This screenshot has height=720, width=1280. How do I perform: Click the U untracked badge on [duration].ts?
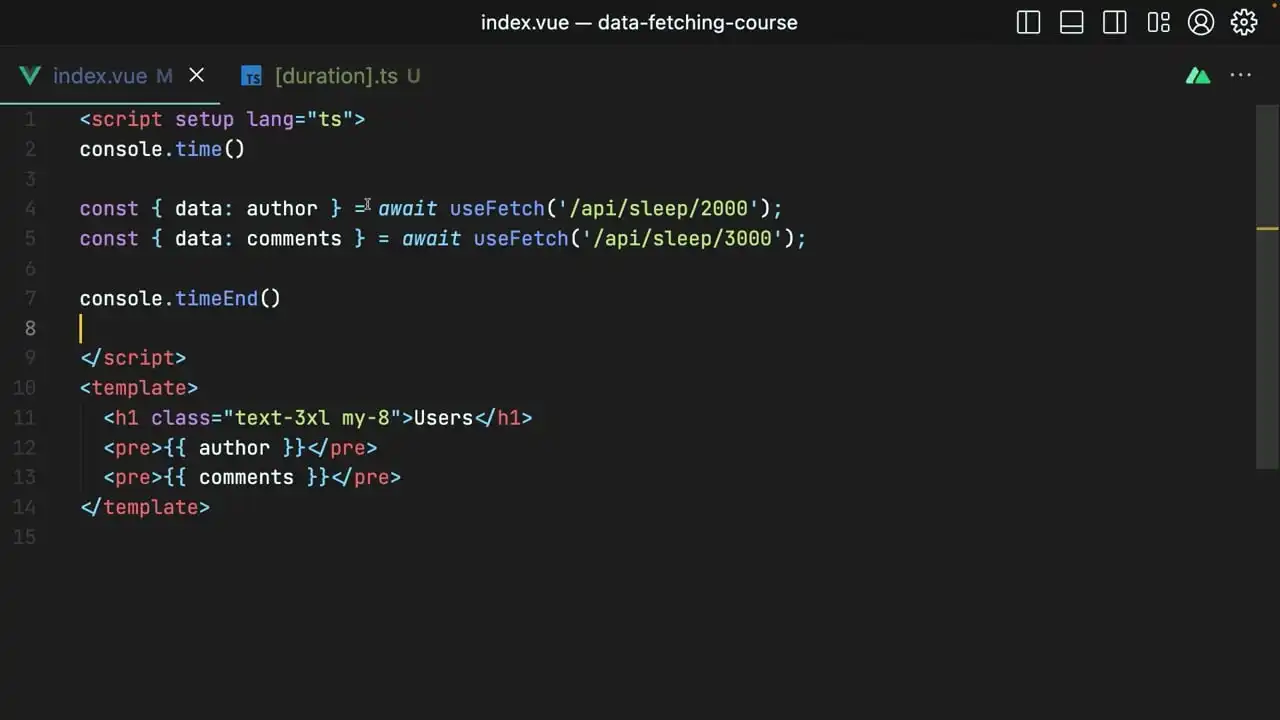pyautogui.click(x=413, y=76)
